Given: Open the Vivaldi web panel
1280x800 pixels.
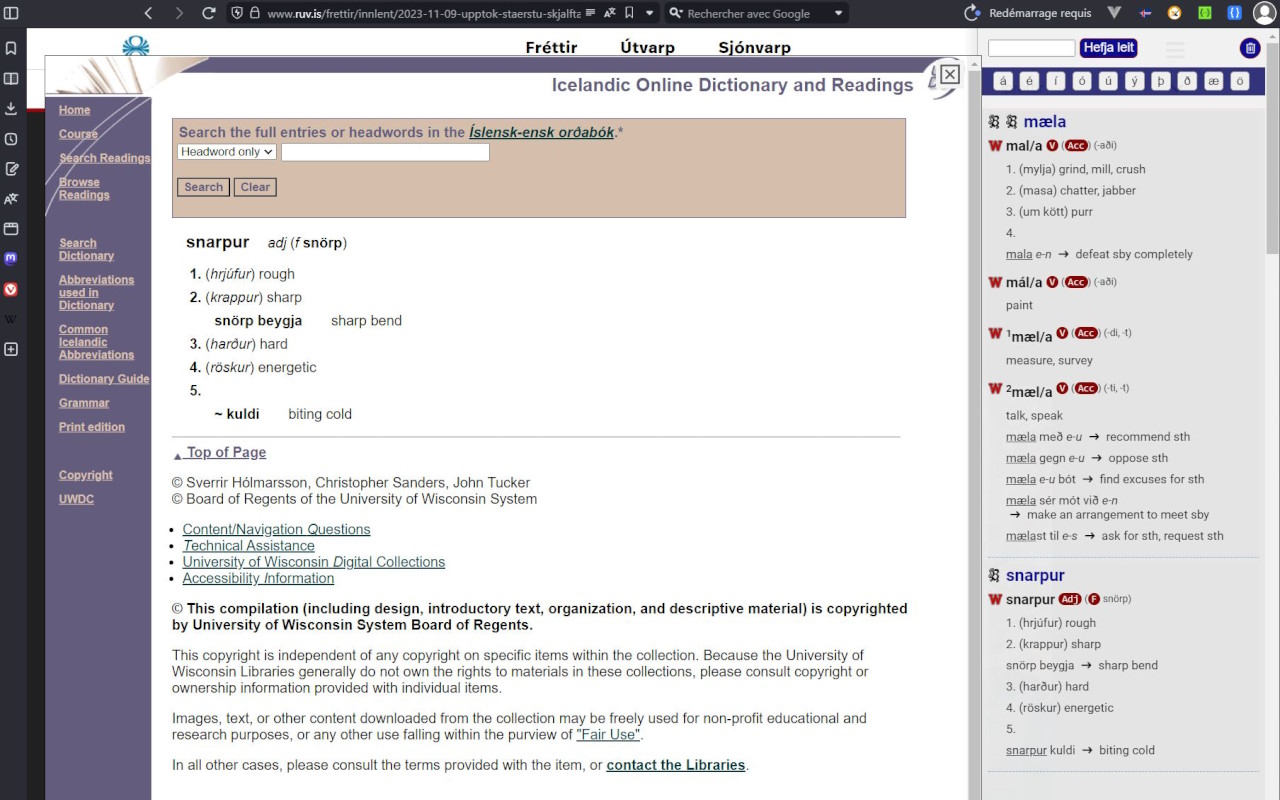Looking at the screenshot, I should (x=11, y=289).
